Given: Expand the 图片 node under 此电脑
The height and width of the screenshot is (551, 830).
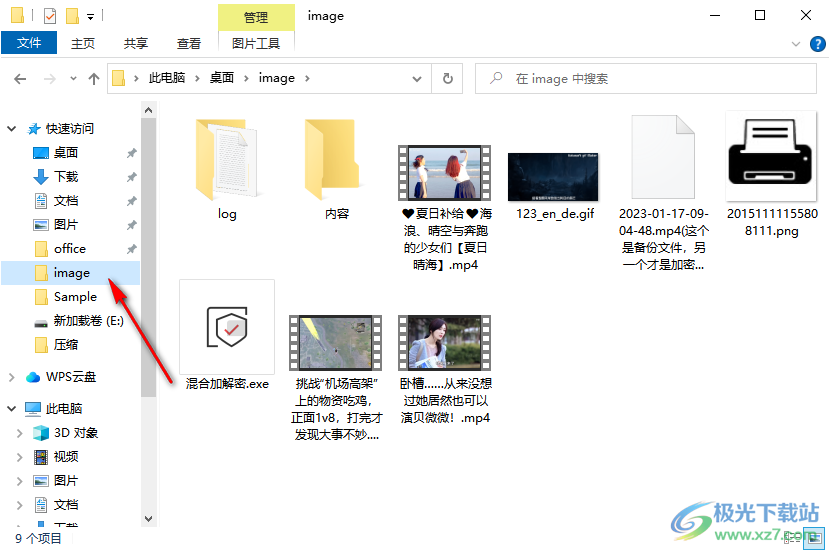Looking at the screenshot, I should (x=20, y=481).
